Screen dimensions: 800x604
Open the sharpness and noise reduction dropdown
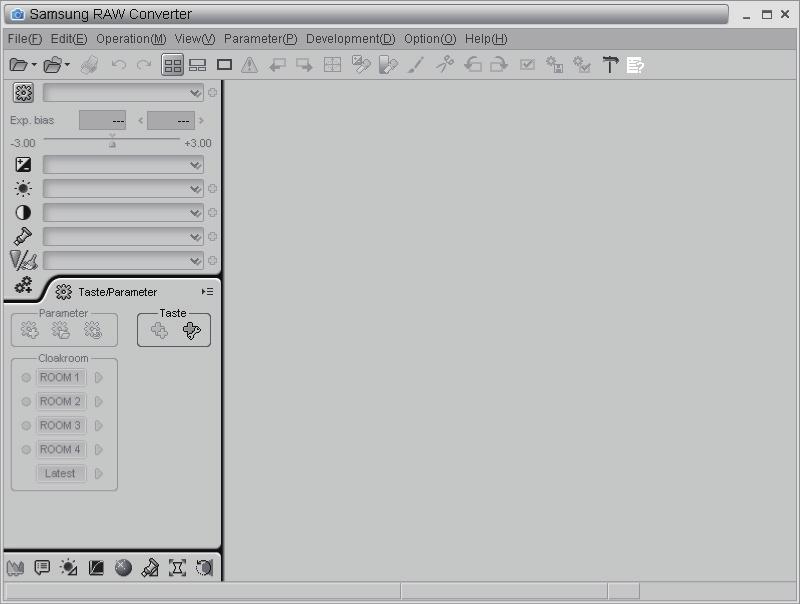(123, 261)
